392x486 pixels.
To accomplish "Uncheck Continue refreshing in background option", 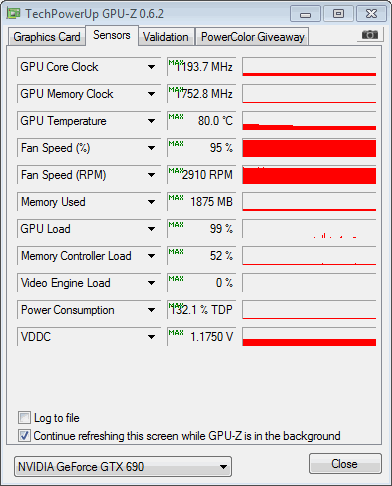I will 24,436.
